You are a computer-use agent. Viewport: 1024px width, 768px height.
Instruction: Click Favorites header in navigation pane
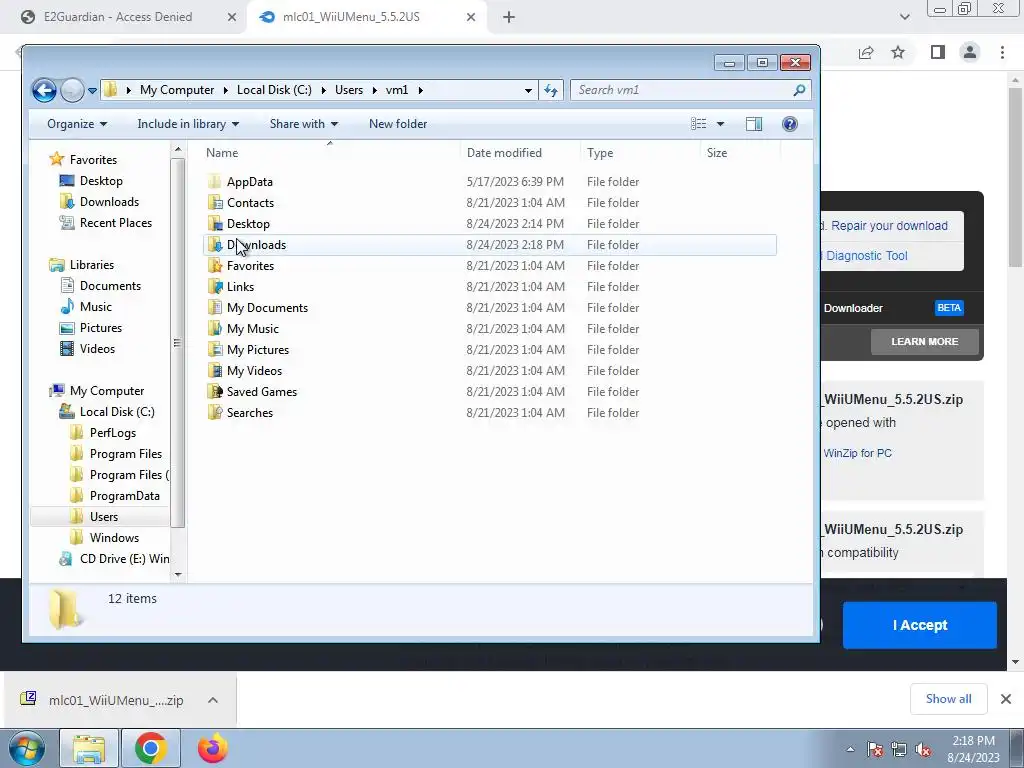[x=93, y=160]
